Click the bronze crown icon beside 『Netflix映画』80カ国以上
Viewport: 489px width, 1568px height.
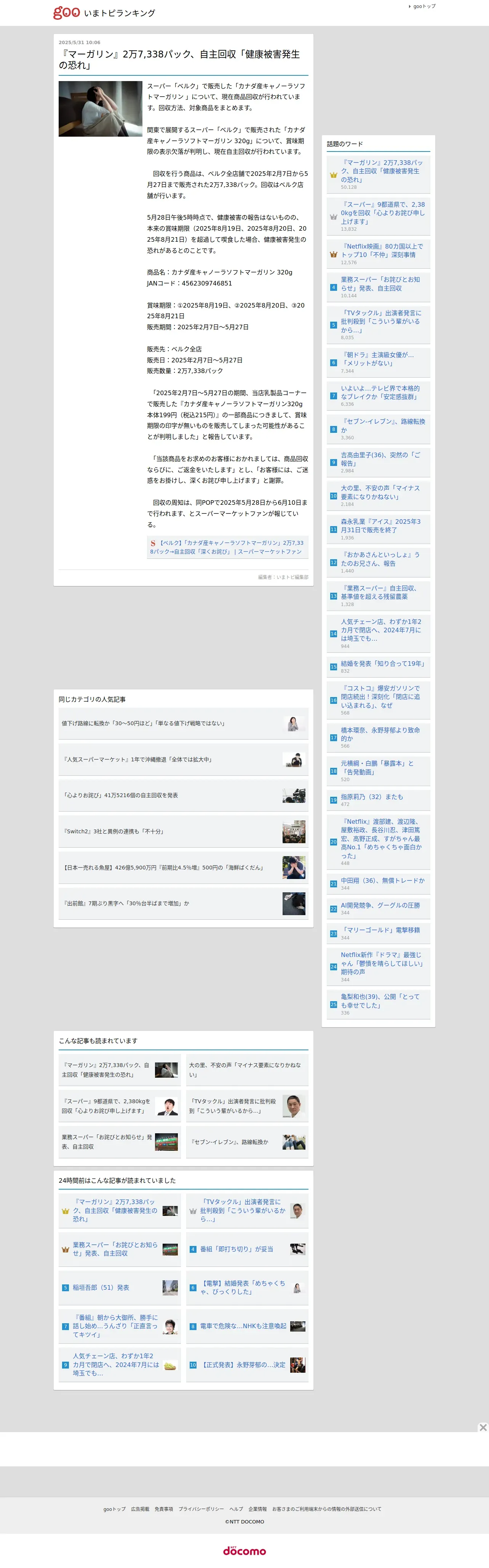(x=334, y=254)
